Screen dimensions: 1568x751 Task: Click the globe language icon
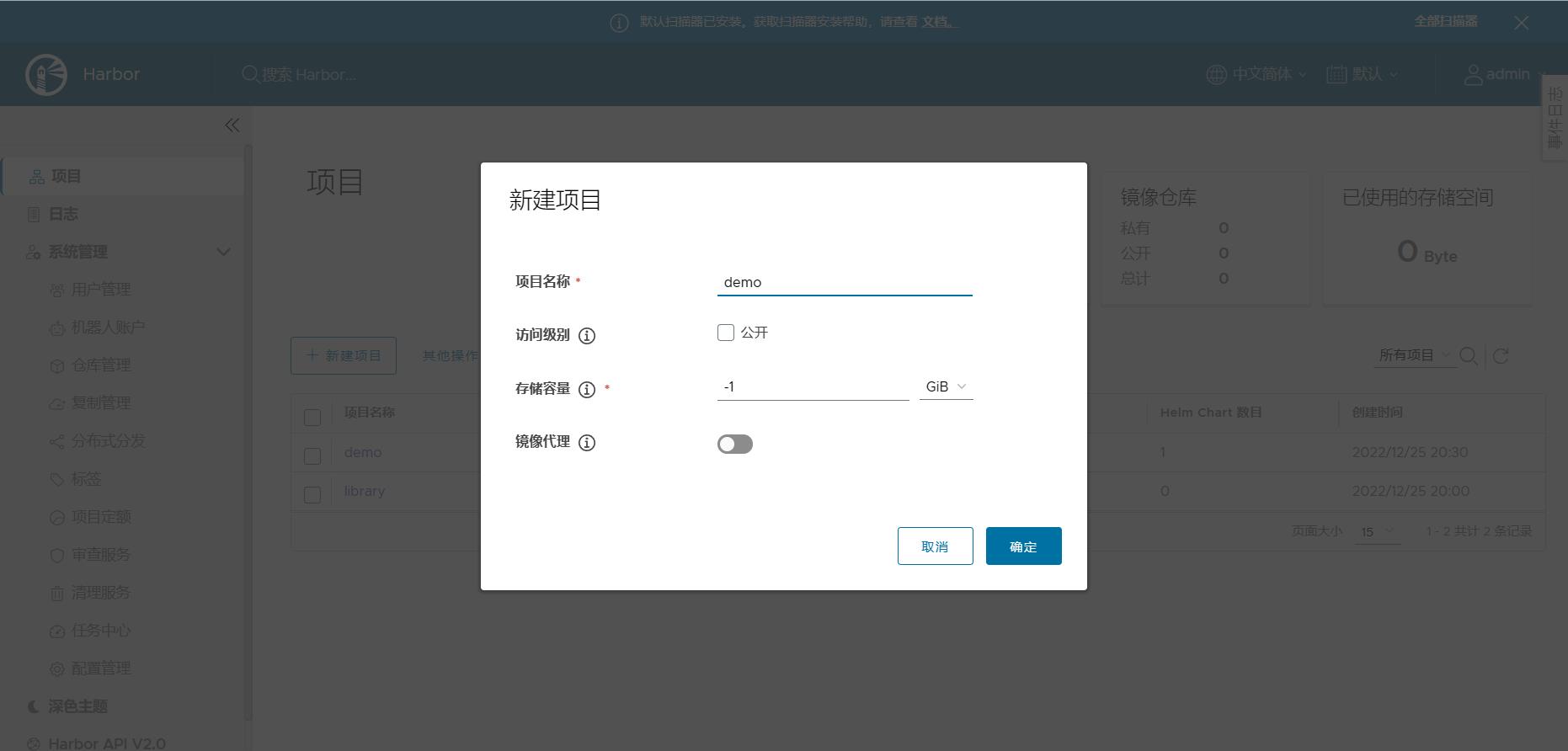coord(1216,74)
